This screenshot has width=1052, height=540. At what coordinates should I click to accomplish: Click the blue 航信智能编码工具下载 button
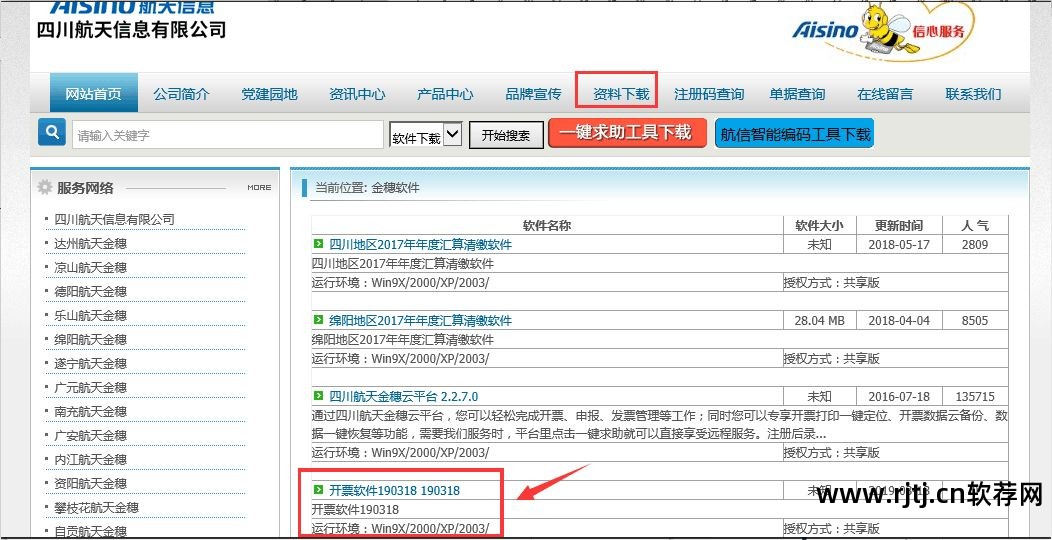pyautogui.click(x=795, y=133)
